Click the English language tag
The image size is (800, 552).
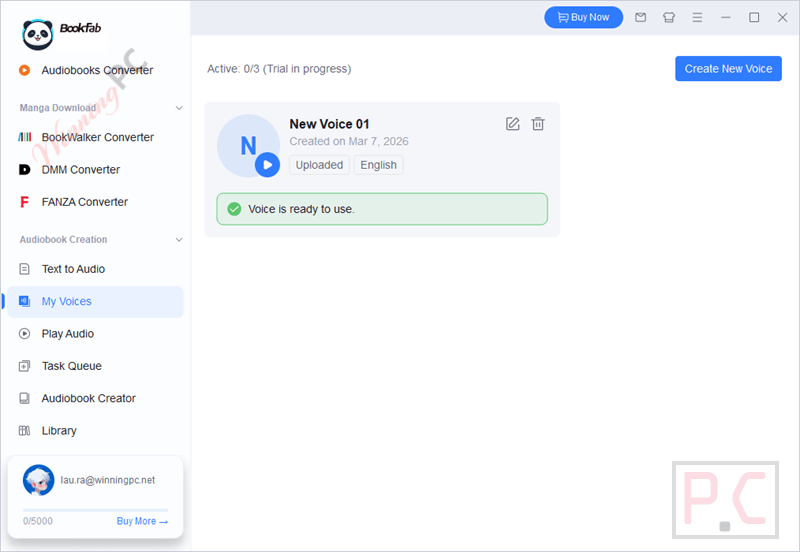pos(379,165)
